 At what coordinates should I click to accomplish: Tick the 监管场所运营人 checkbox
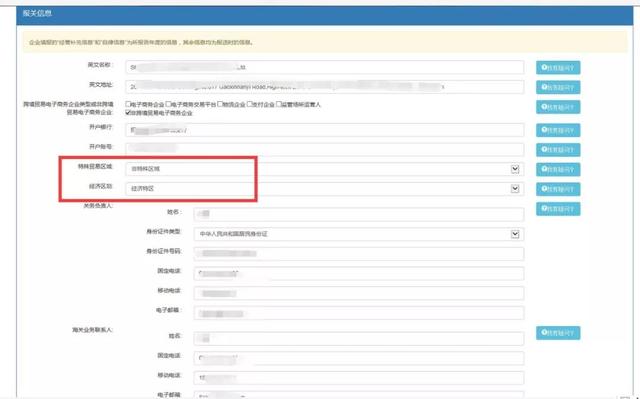coord(279,104)
